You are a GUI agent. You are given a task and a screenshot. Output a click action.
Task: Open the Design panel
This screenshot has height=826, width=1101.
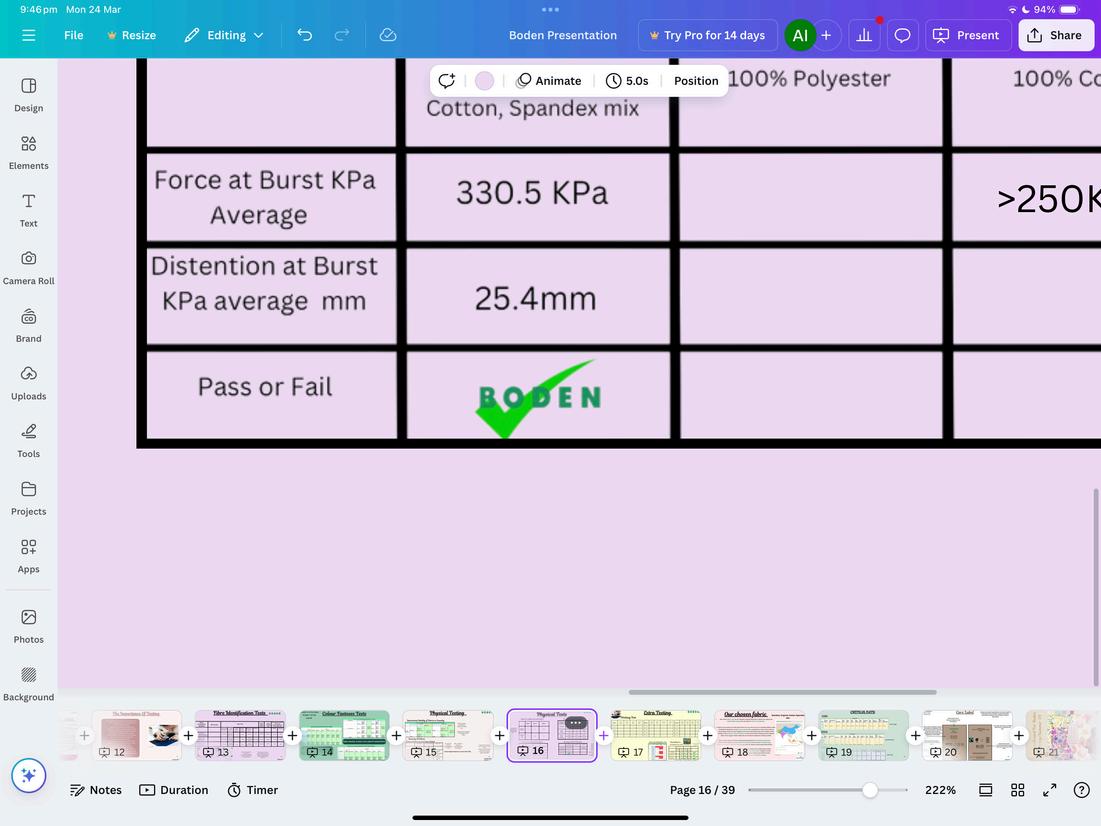pyautogui.click(x=29, y=95)
